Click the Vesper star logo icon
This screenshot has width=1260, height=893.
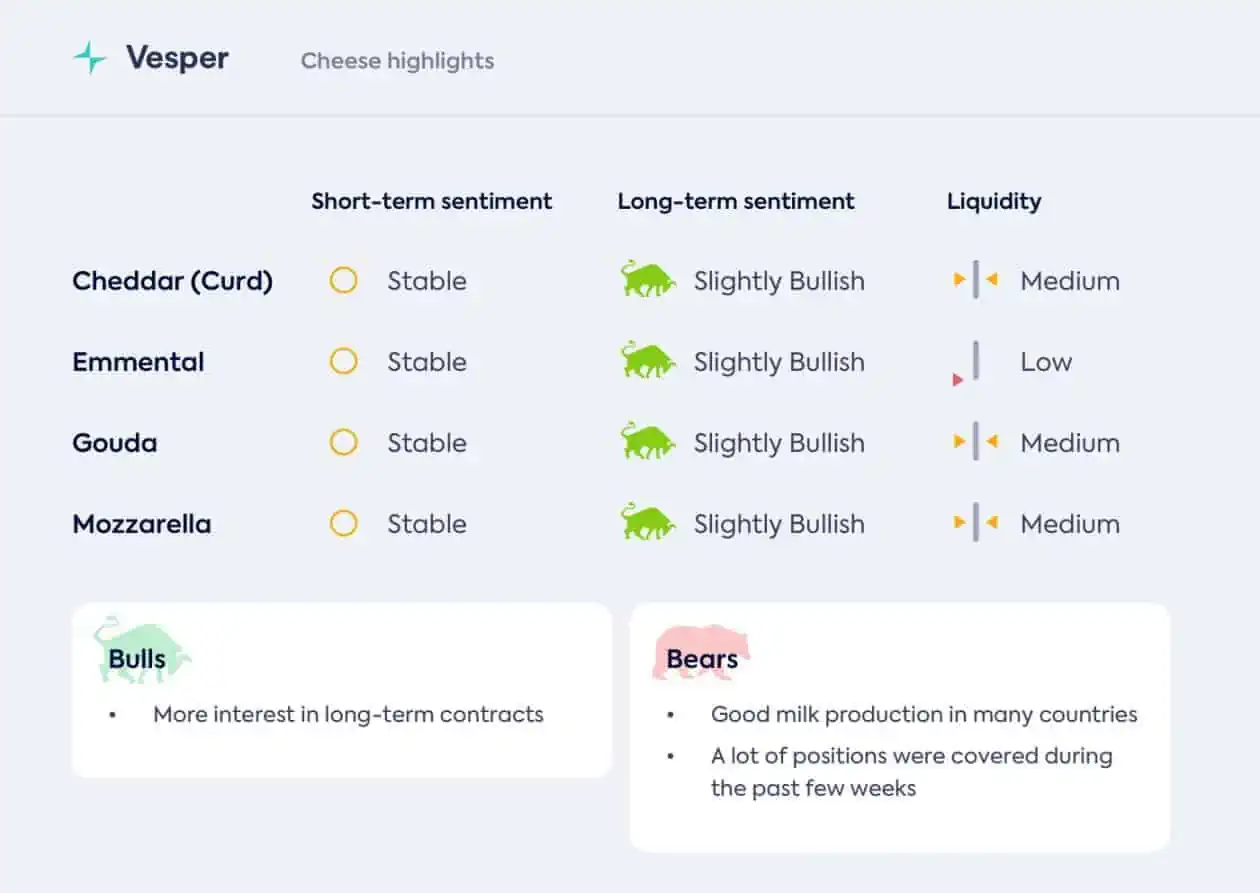(90, 58)
